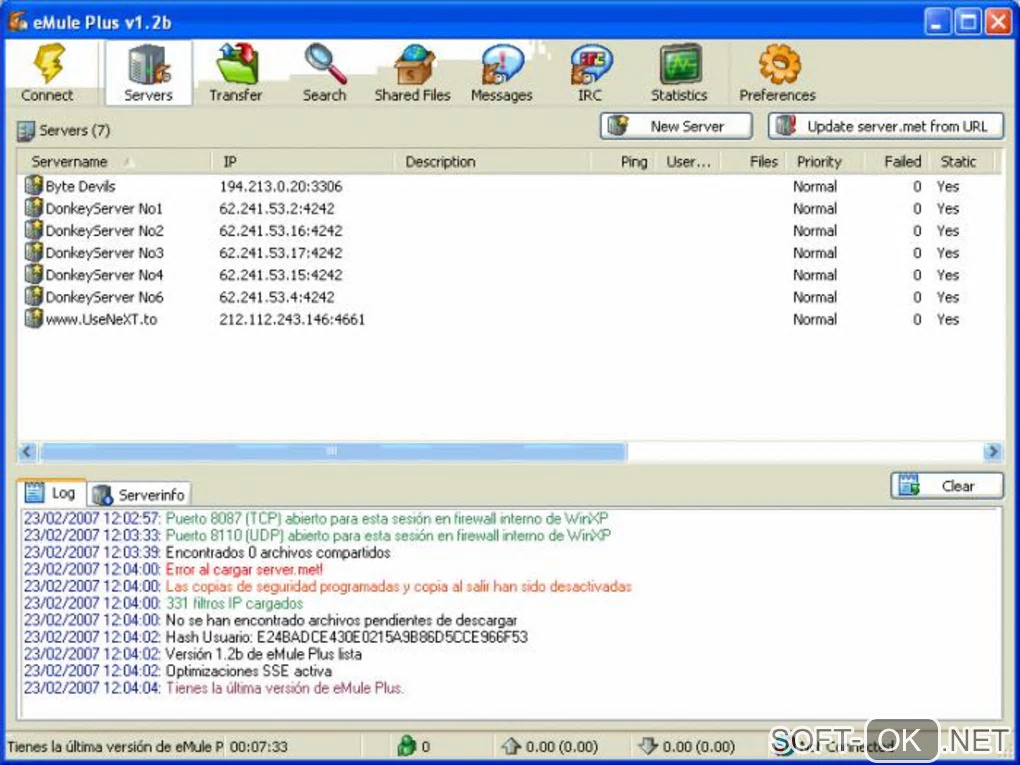Screen dimensions: 1020x765
Task: Click the DonkeyServer No6 server icon
Action: 33,296
